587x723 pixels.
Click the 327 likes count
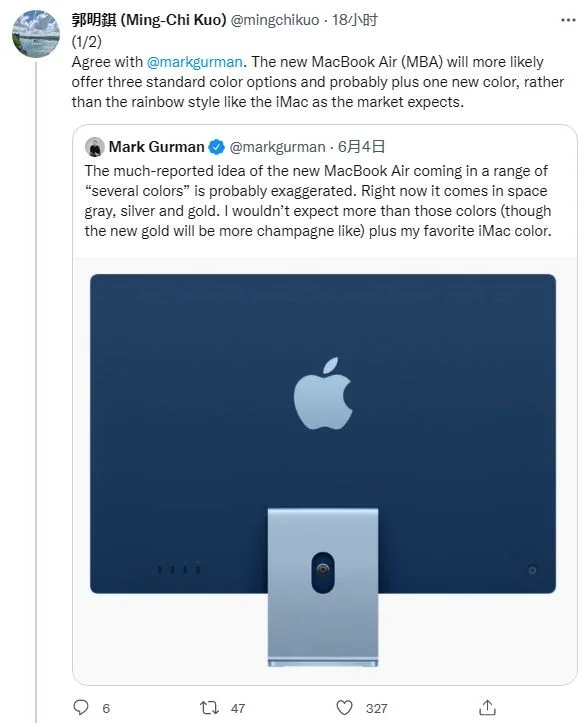[376, 708]
